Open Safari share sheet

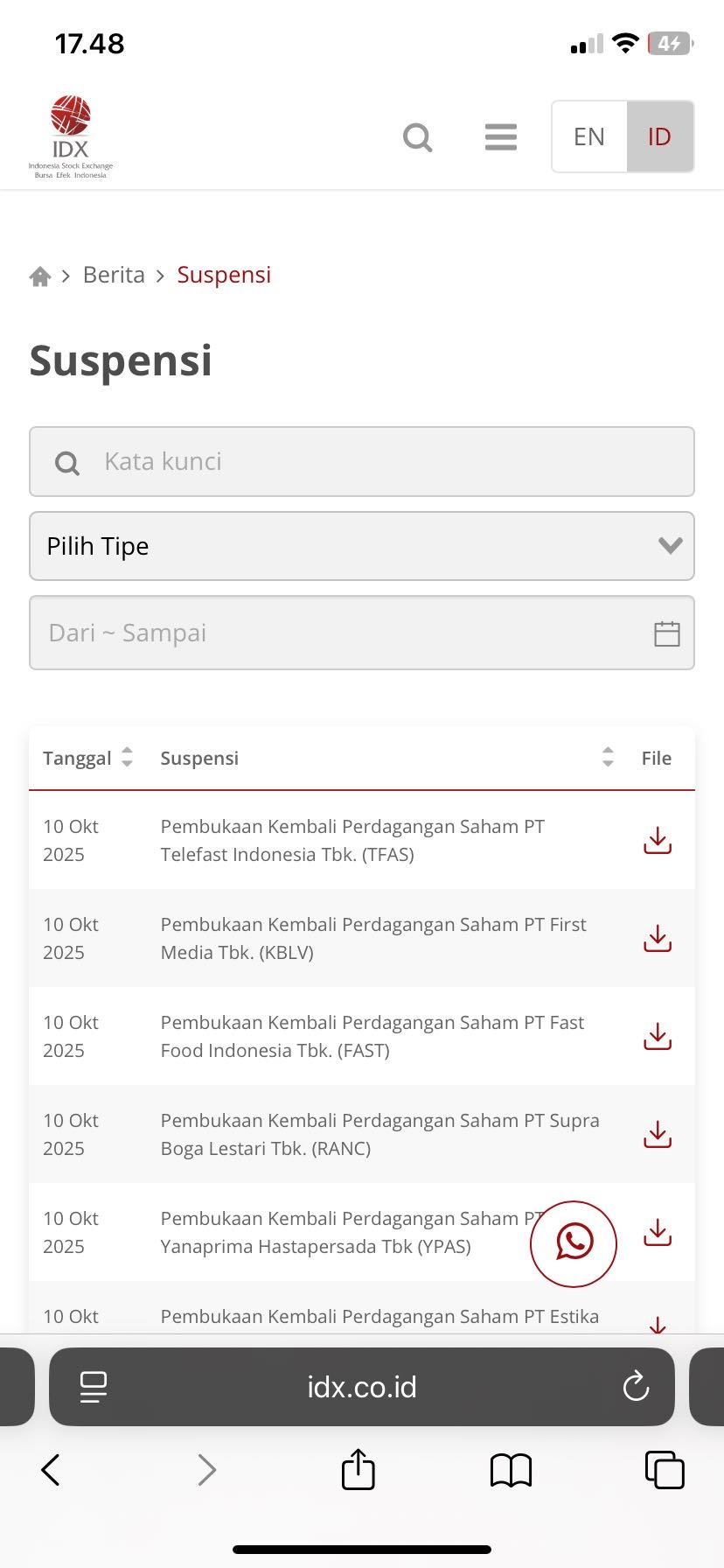358,1469
